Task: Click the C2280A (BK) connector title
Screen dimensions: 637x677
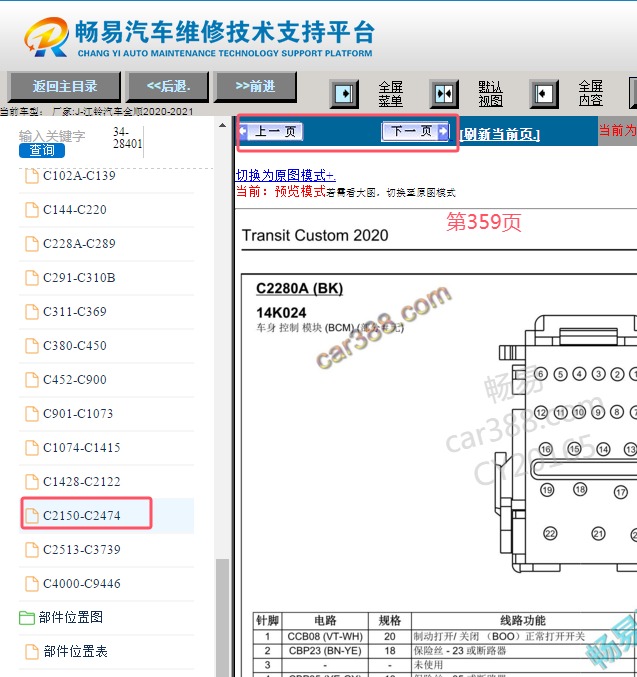Action: click(300, 288)
